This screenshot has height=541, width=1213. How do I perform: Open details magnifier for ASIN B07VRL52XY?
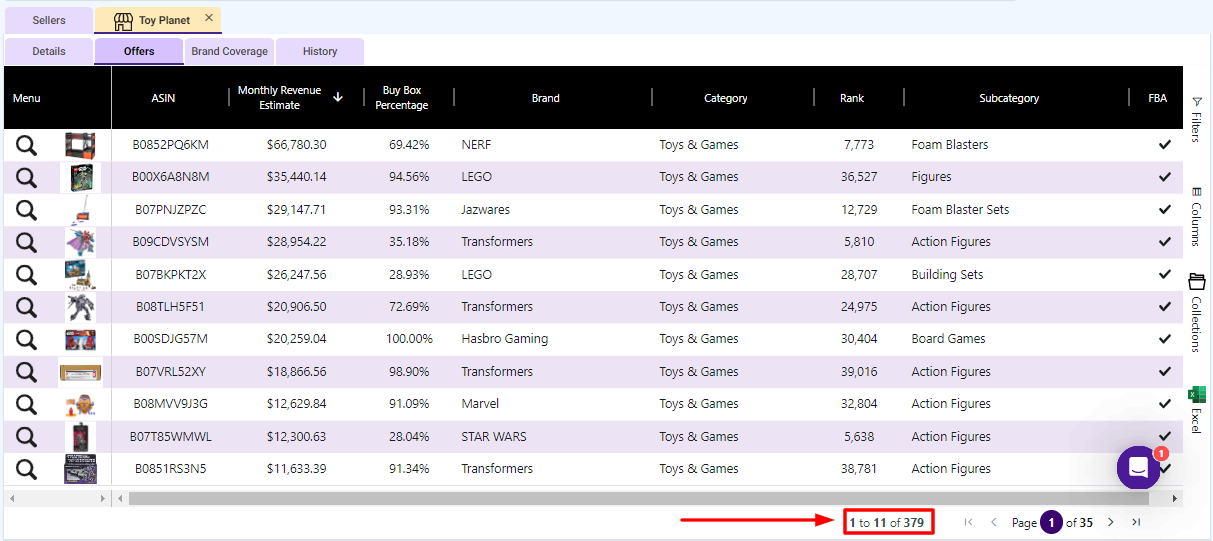pos(26,372)
